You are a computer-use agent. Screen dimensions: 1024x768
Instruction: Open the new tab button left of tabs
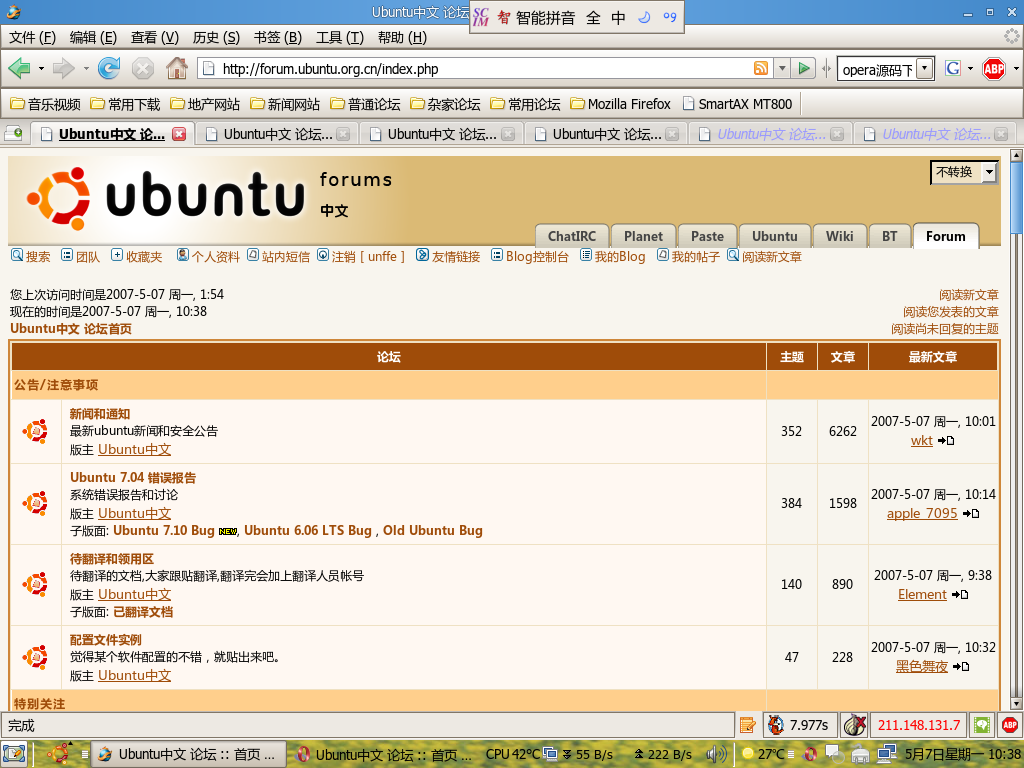click(x=14, y=133)
